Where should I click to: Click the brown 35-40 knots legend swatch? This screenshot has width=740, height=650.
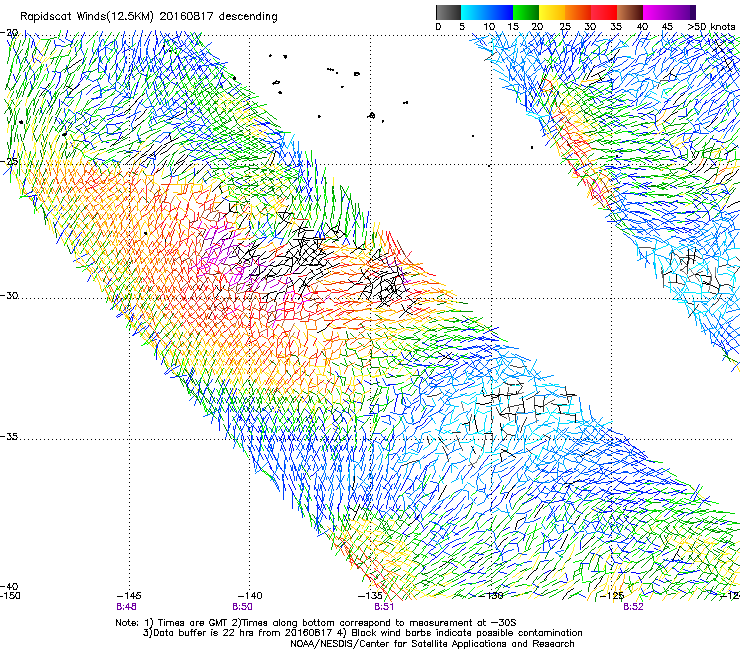pos(630,12)
